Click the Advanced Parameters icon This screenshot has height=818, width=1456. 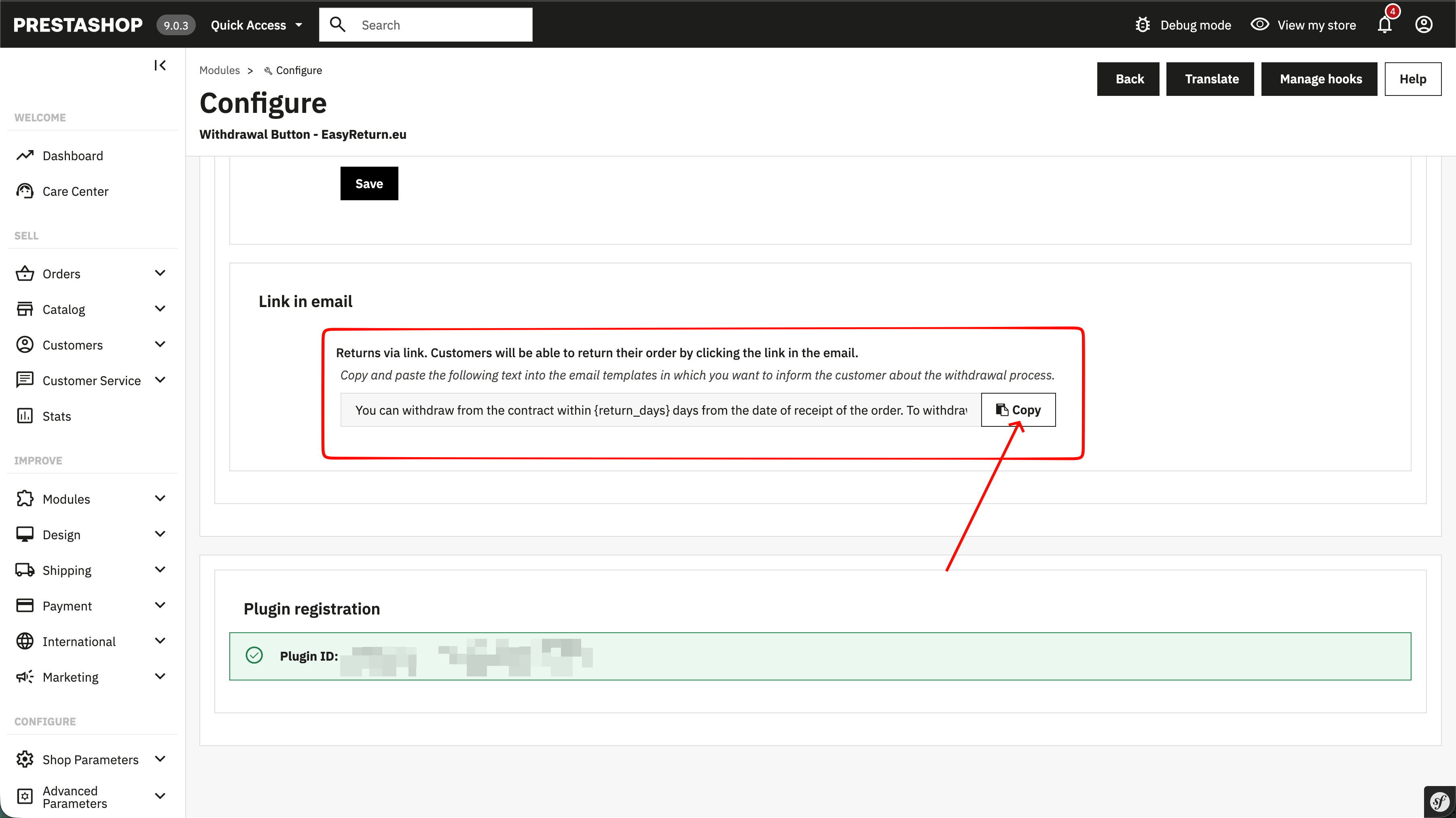point(25,797)
